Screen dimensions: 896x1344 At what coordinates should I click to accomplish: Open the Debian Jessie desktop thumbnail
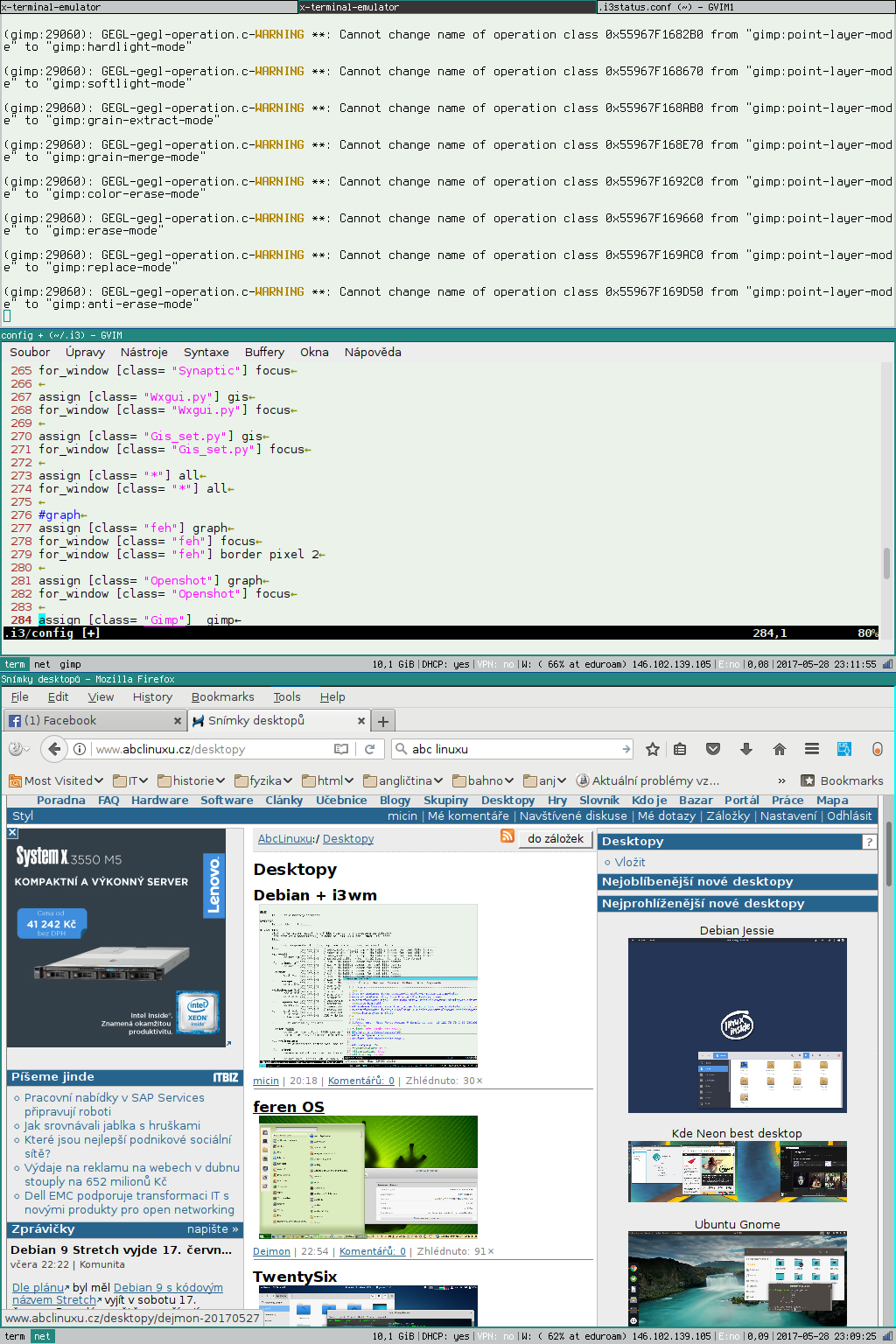(737, 1025)
